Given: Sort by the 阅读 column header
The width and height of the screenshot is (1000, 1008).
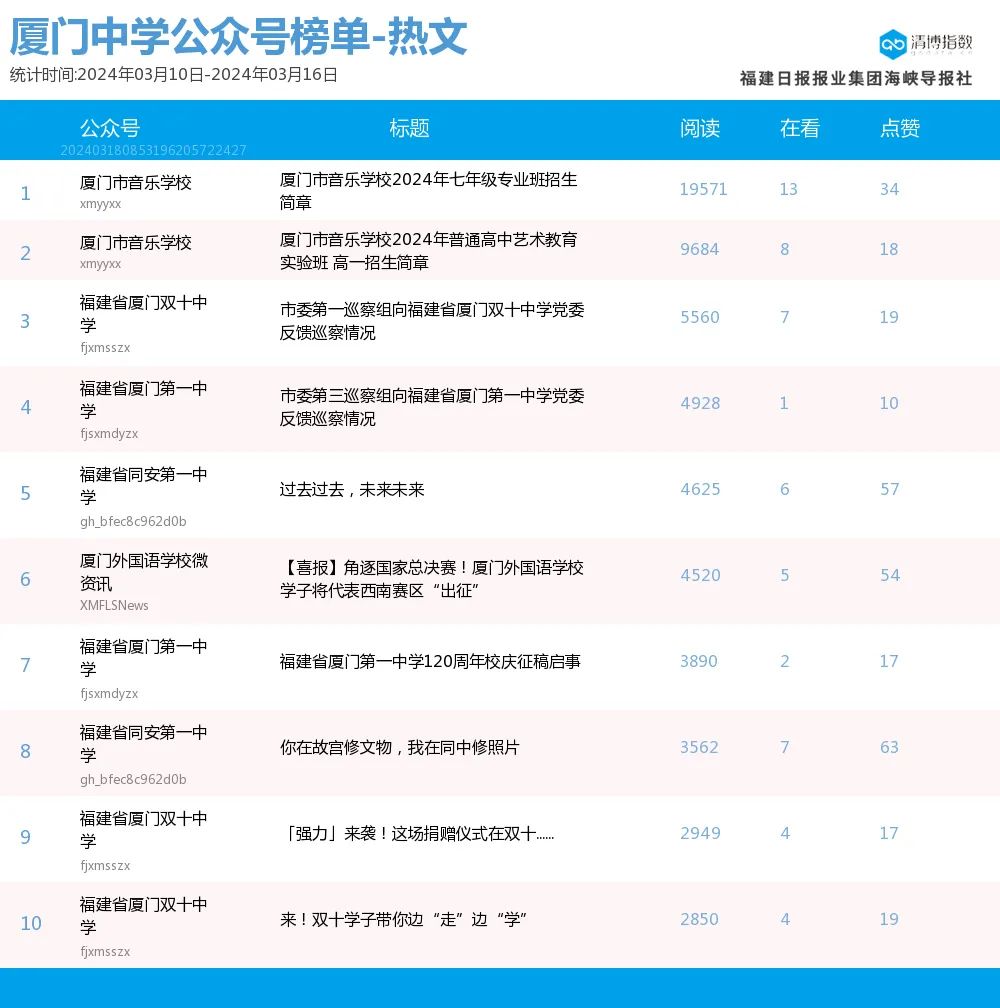Looking at the screenshot, I should click(x=700, y=129).
